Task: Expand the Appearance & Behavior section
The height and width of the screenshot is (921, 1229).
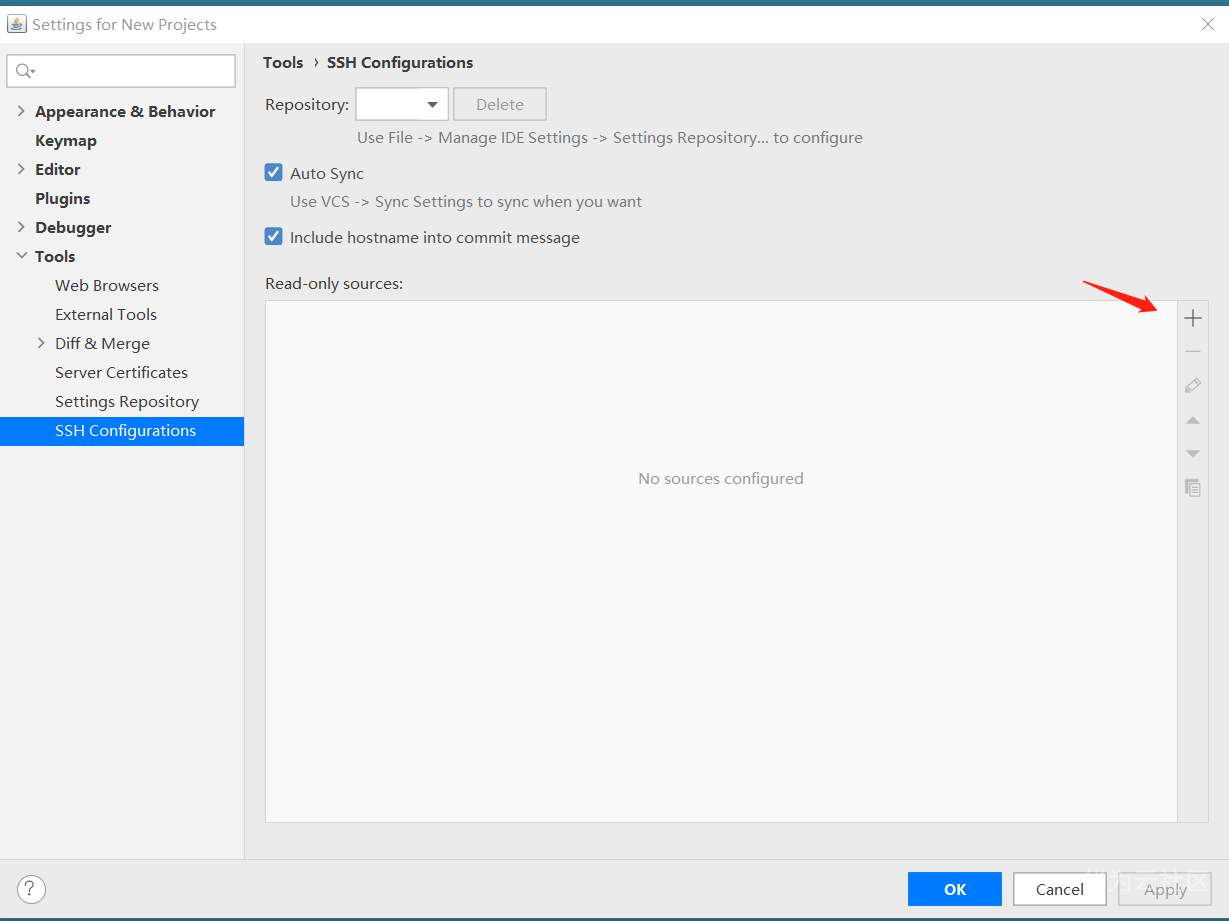Action: (21, 111)
